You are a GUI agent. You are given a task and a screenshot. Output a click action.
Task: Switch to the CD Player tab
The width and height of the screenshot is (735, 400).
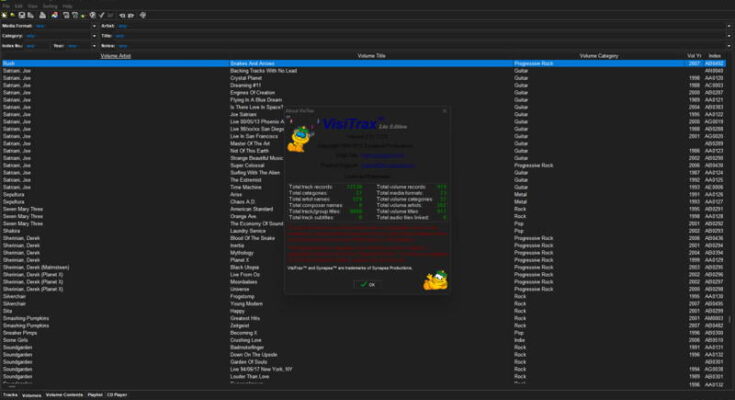pos(118,395)
